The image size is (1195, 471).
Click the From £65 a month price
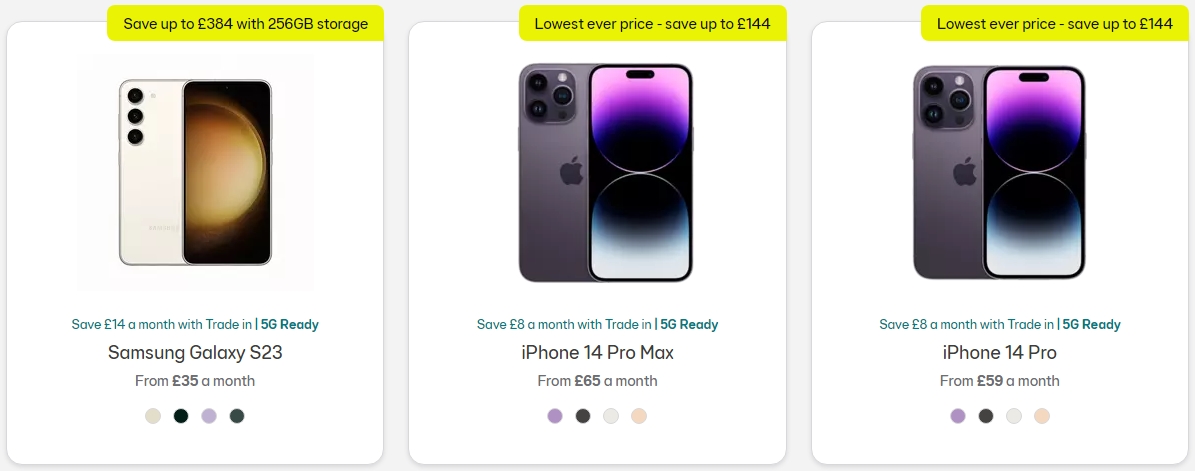pos(598,381)
